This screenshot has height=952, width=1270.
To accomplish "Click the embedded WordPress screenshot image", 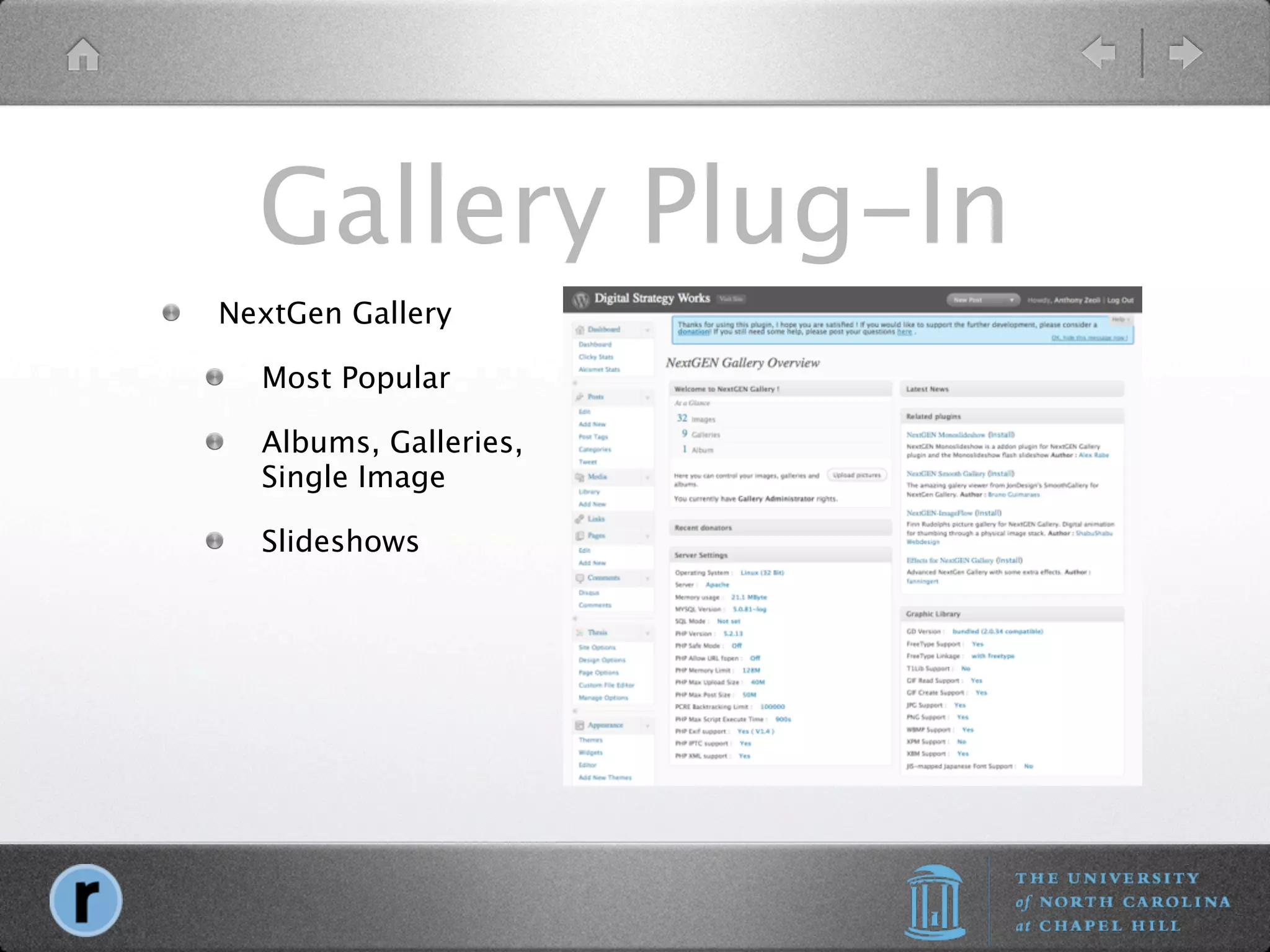I will coord(852,536).
